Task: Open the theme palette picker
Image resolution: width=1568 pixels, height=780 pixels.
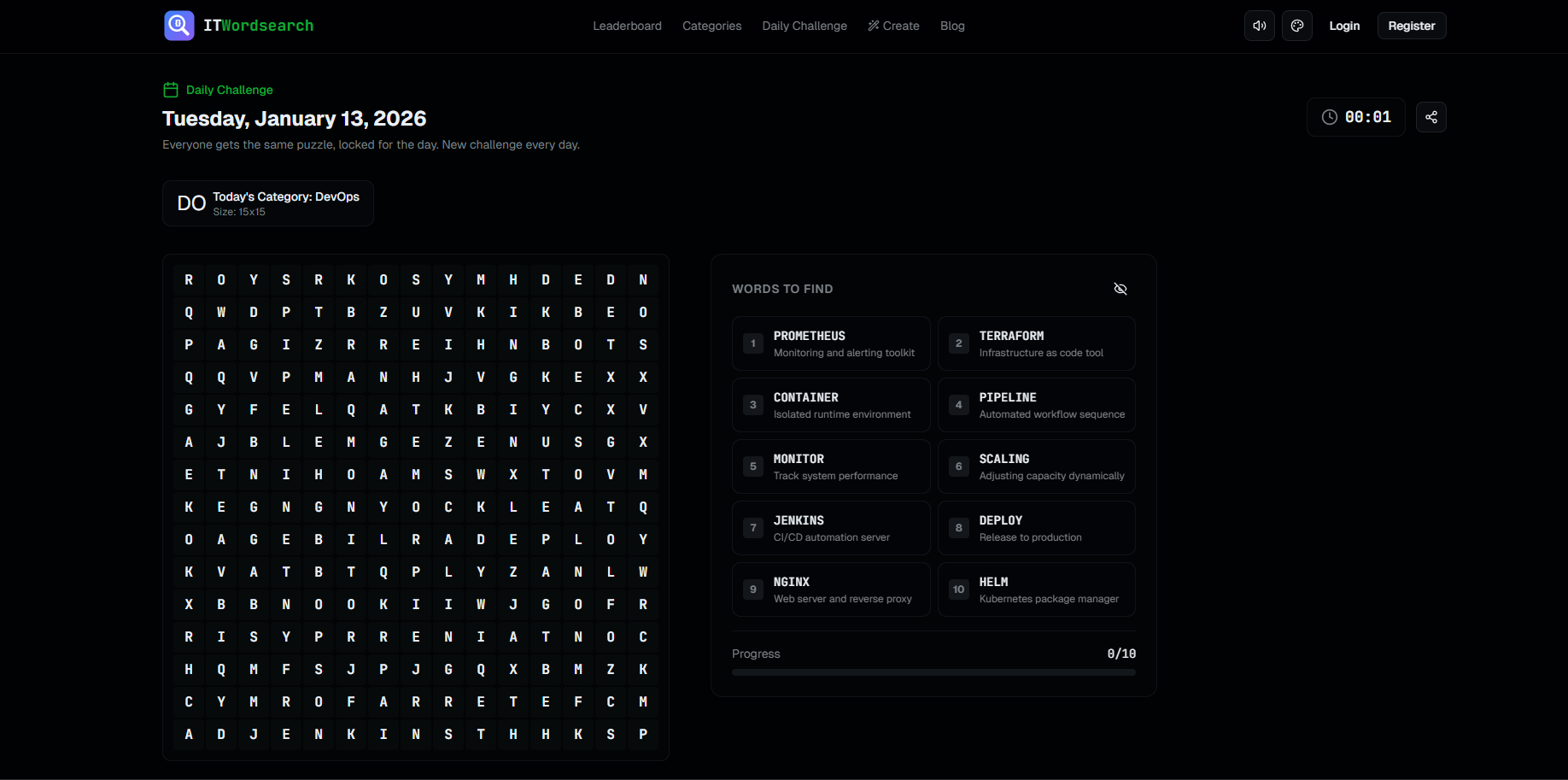Action: coord(1297,26)
